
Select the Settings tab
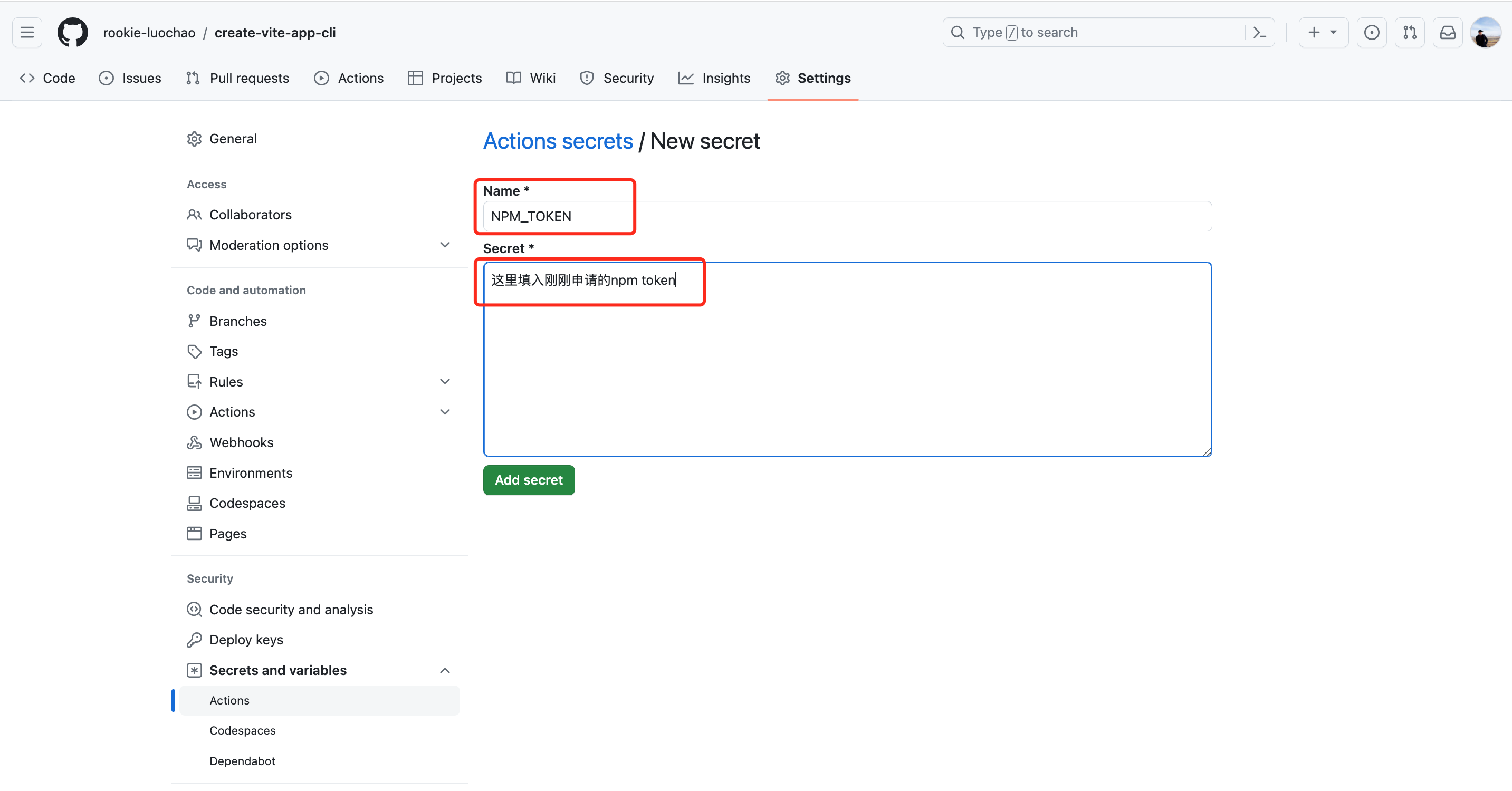point(813,78)
